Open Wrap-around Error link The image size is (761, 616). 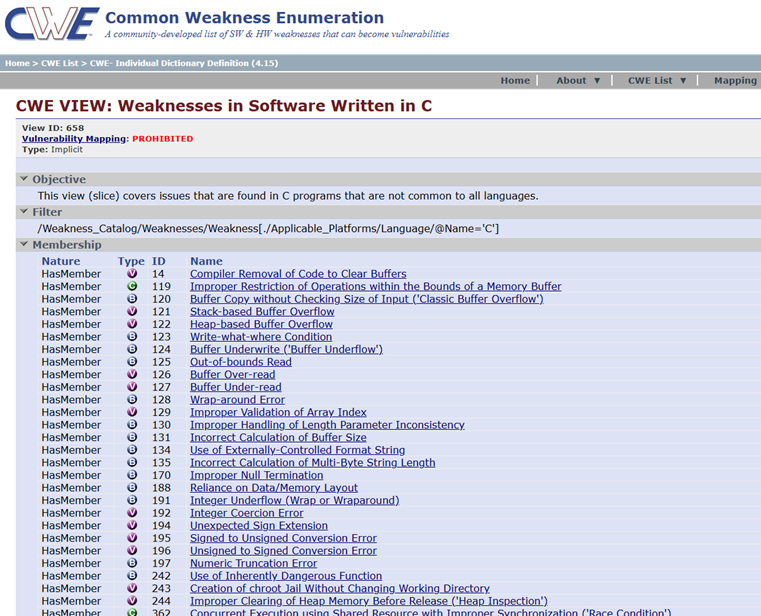[237, 400]
